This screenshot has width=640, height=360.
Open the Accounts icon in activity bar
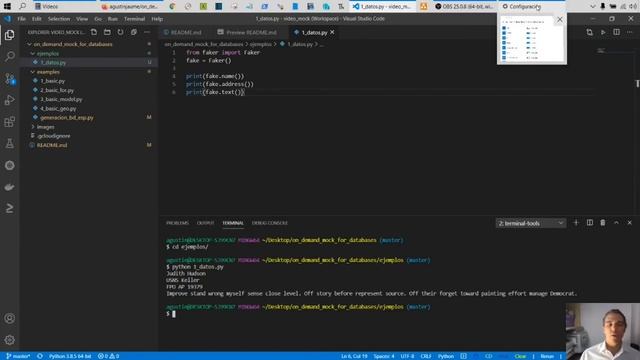point(10,318)
